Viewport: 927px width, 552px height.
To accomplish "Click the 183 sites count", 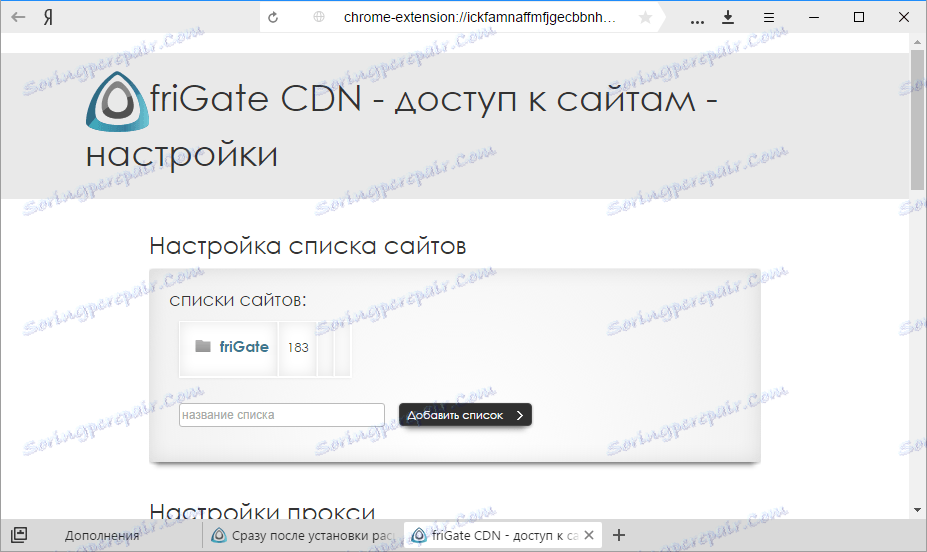I will [x=298, y=348].
